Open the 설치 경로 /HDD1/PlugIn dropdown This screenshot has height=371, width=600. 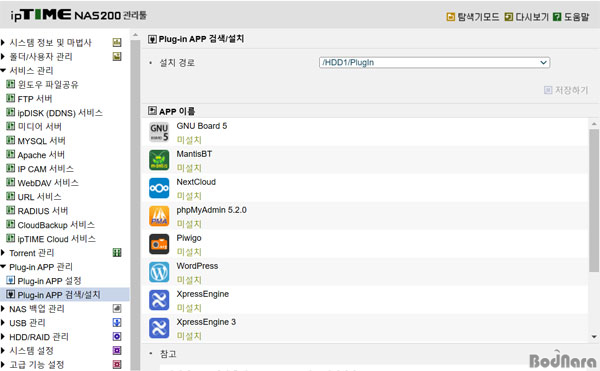(434, 62)
